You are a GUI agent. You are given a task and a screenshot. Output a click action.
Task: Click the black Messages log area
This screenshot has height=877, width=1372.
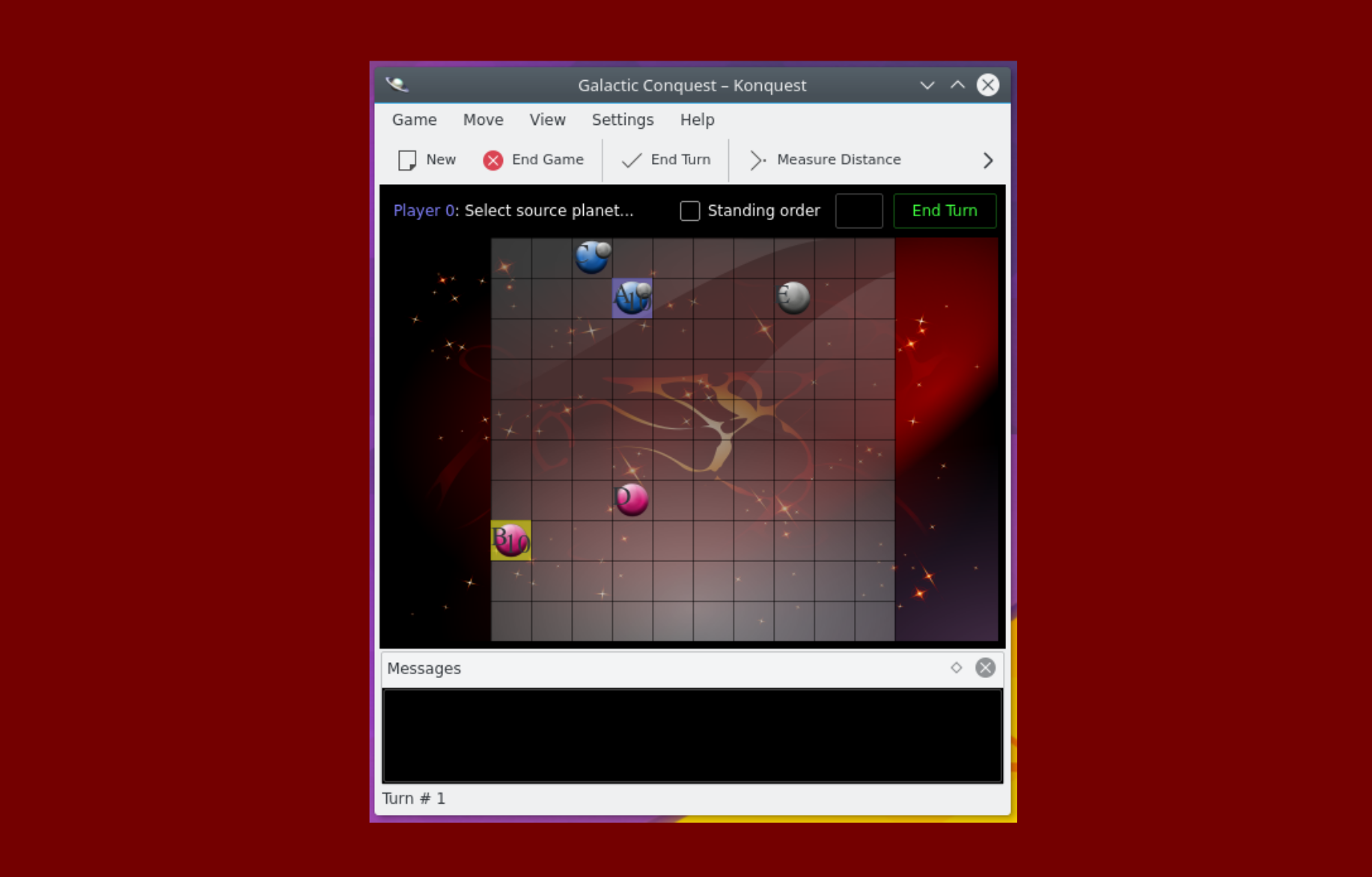692,736
